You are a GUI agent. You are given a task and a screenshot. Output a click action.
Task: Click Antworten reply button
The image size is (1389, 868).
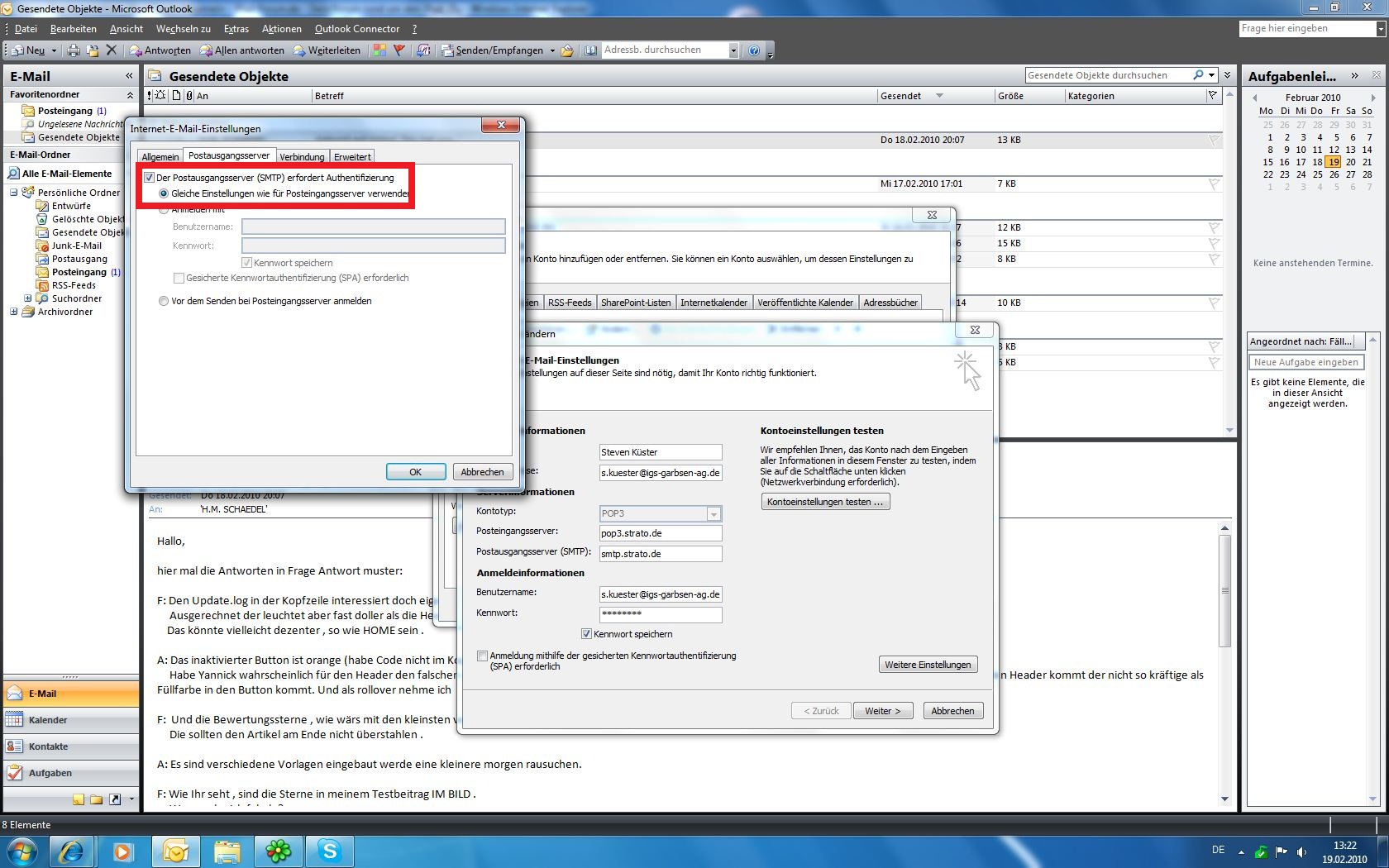coord(160,50)
